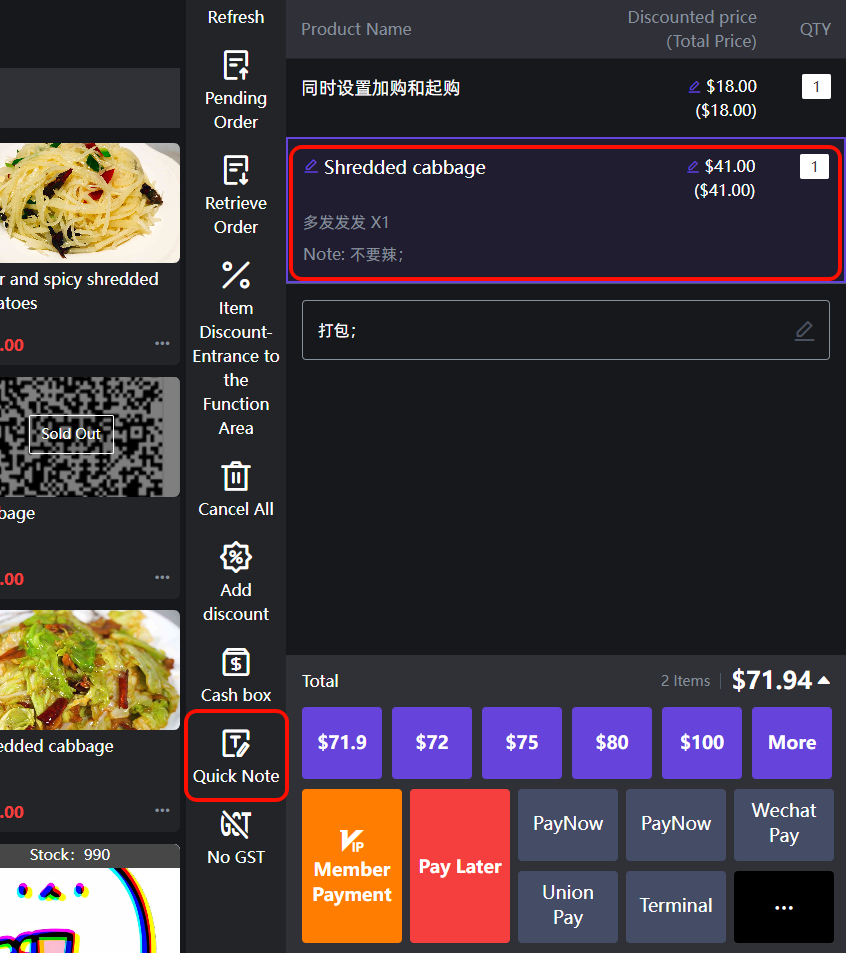Screen dimensions: 846x953
Task: Show more payment methods with ellipsis
Action: (x=783, y=906)
